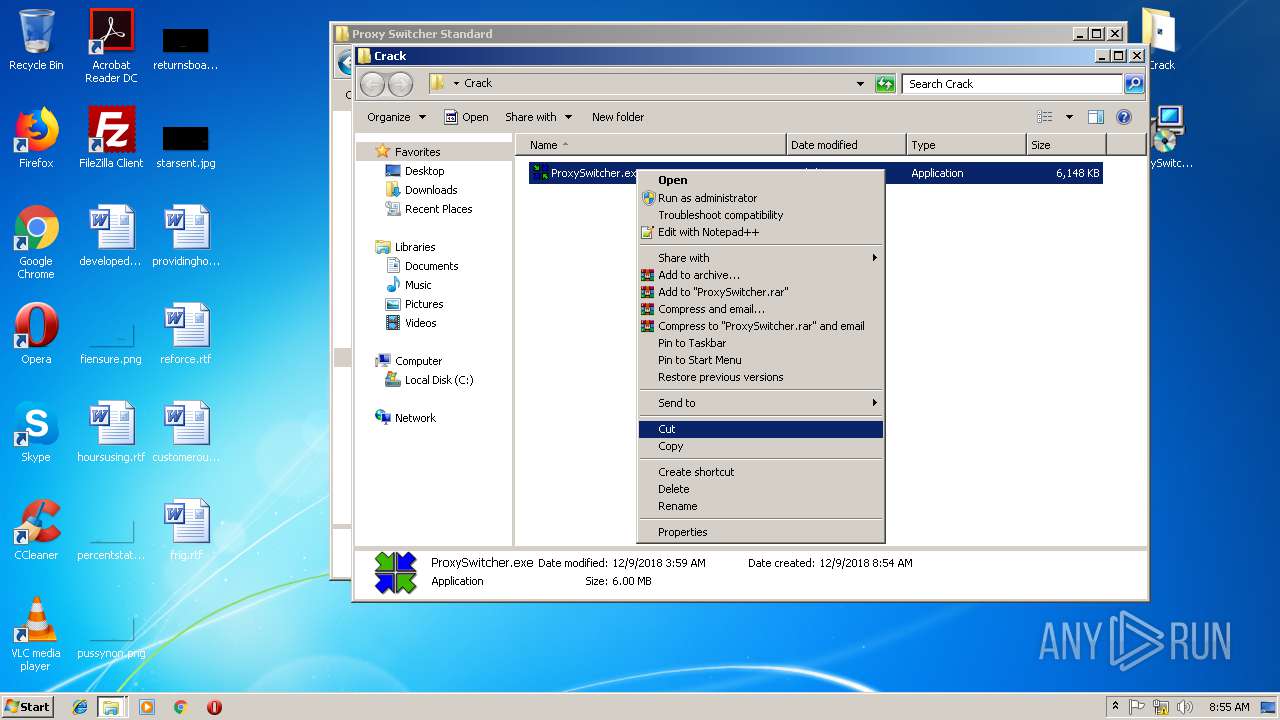
Task: Click the New folder button
Action: (618, 117)
